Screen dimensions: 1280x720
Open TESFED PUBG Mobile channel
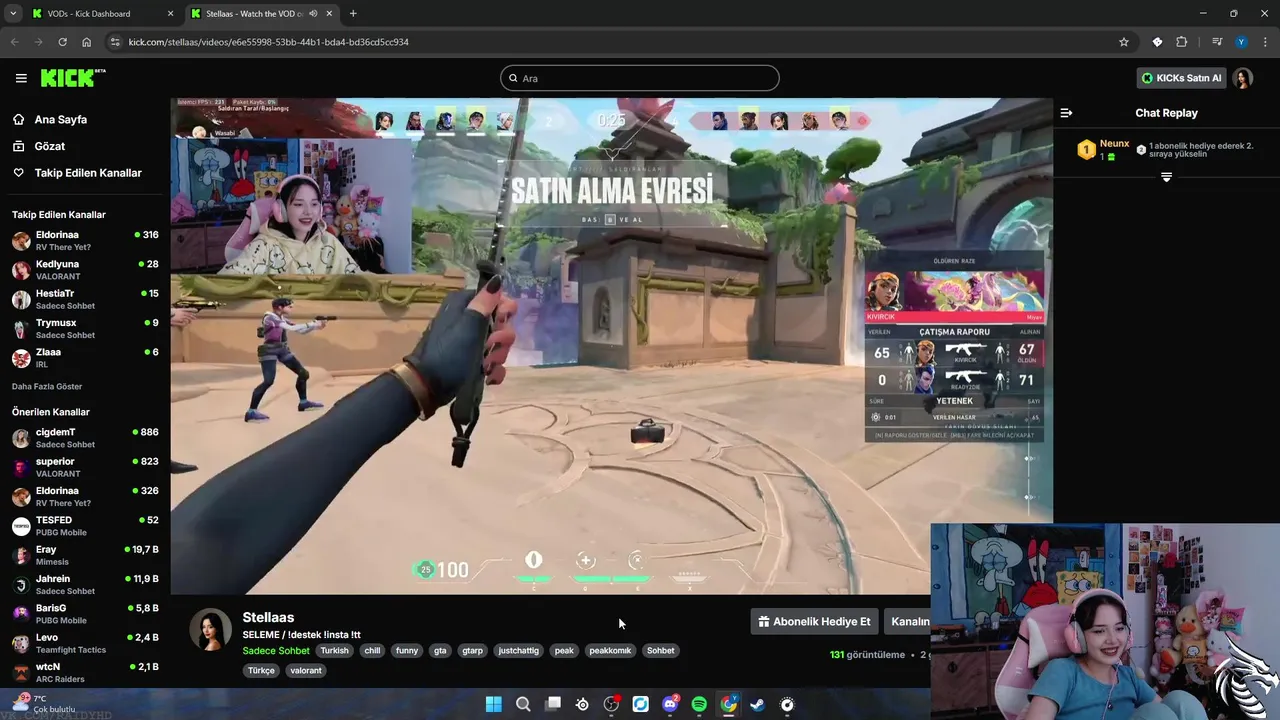pyautogui.click(x=85, y=526)
